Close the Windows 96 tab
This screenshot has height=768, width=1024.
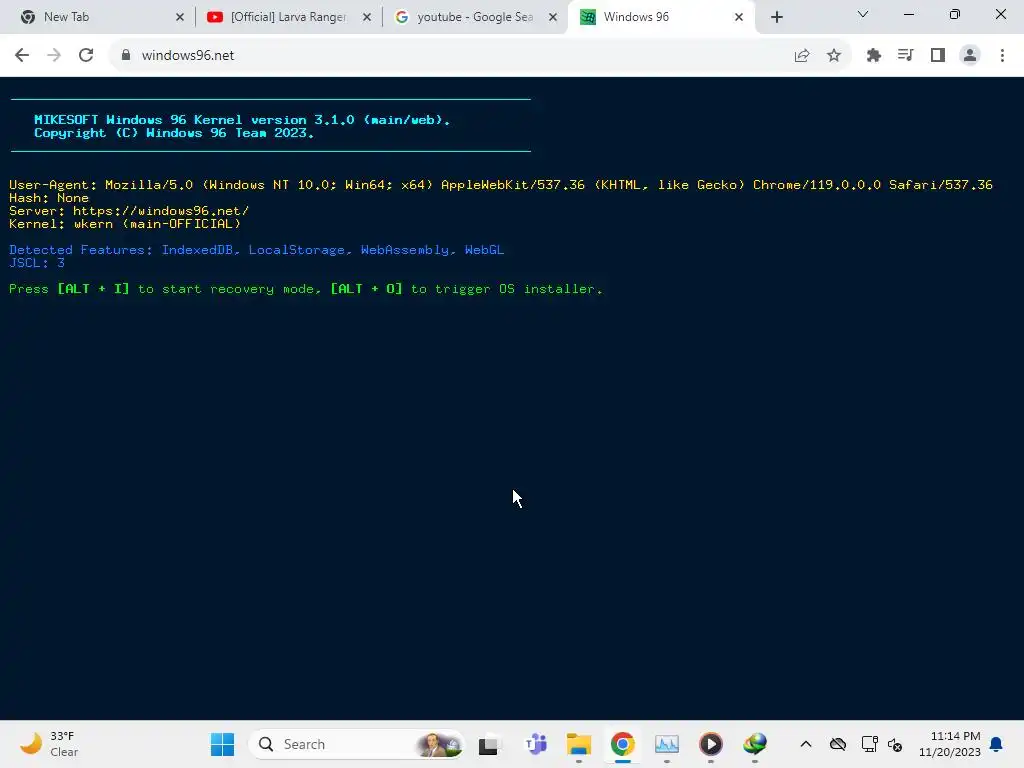tap(739, 18)
